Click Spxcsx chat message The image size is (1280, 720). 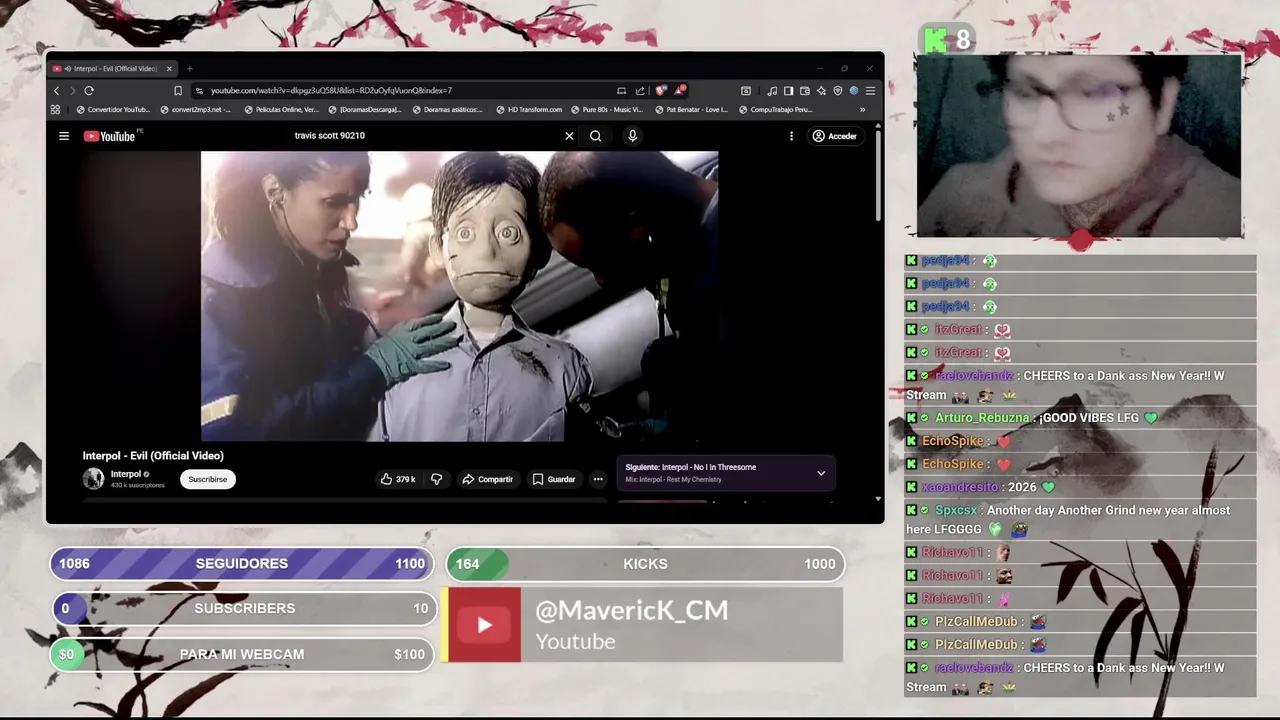point(1080,520)
